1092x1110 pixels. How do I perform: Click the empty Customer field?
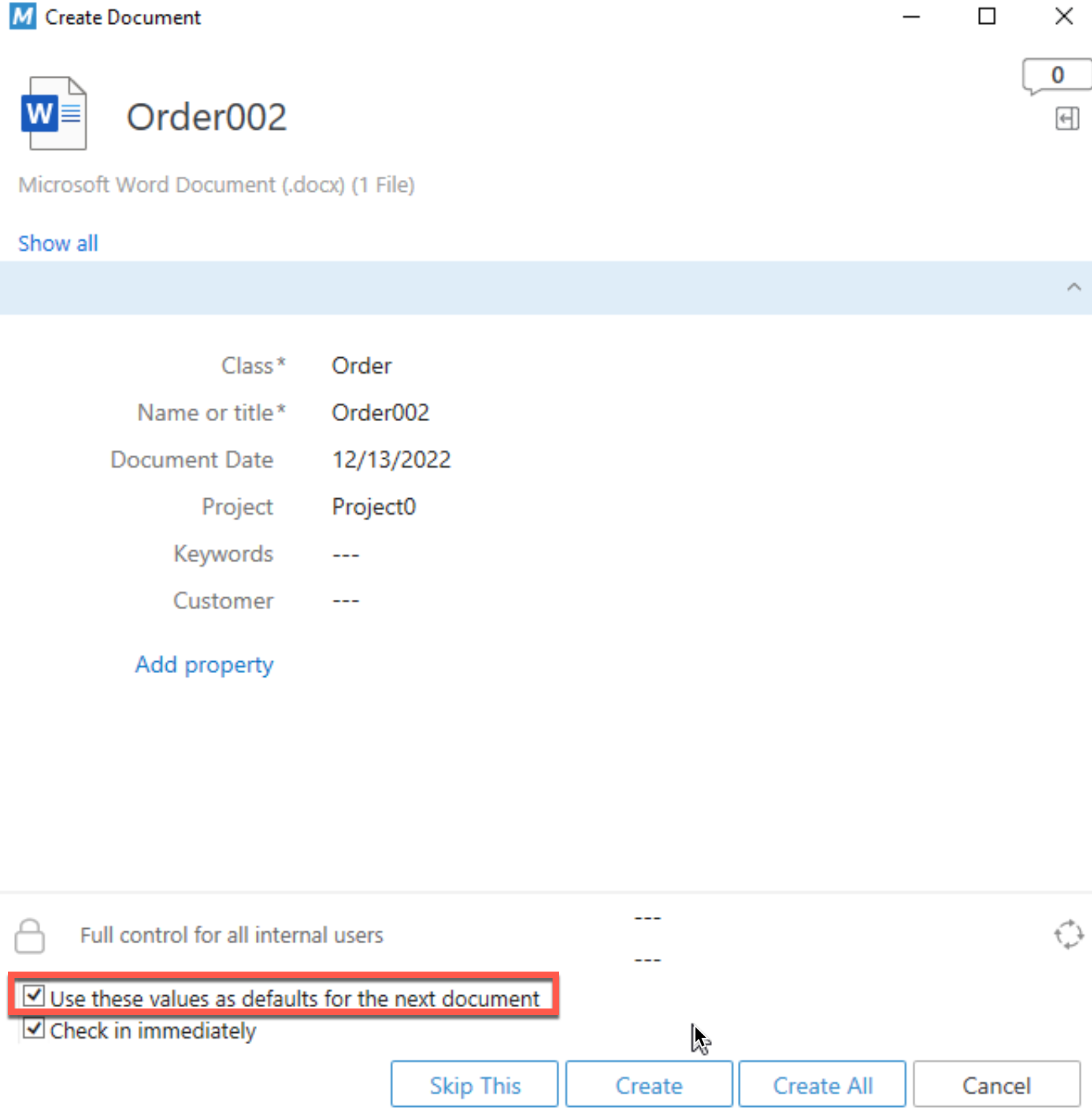click(x=346, y=601)
